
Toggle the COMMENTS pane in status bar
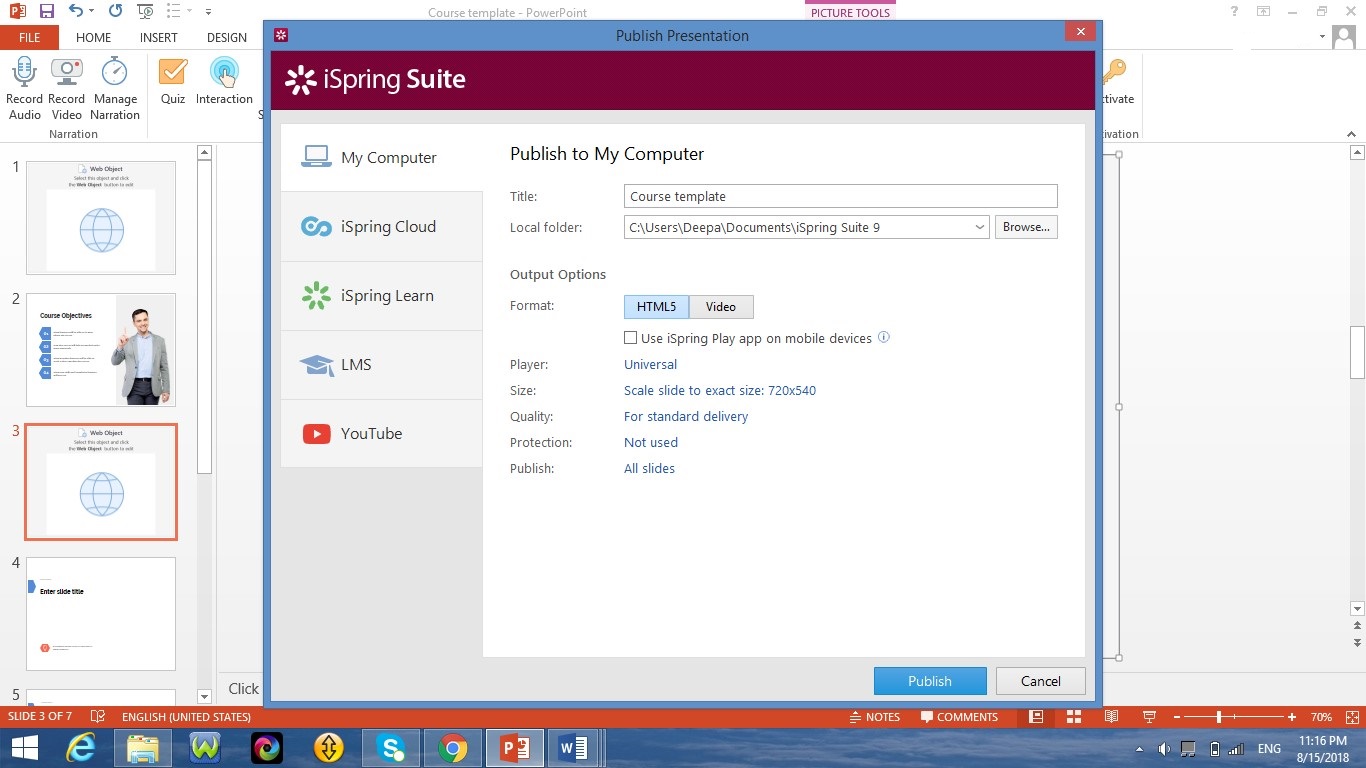coord(959,717)
